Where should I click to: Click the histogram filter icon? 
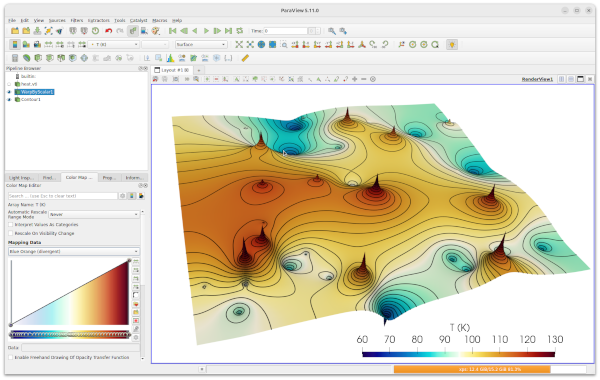[x=170, y=58]
